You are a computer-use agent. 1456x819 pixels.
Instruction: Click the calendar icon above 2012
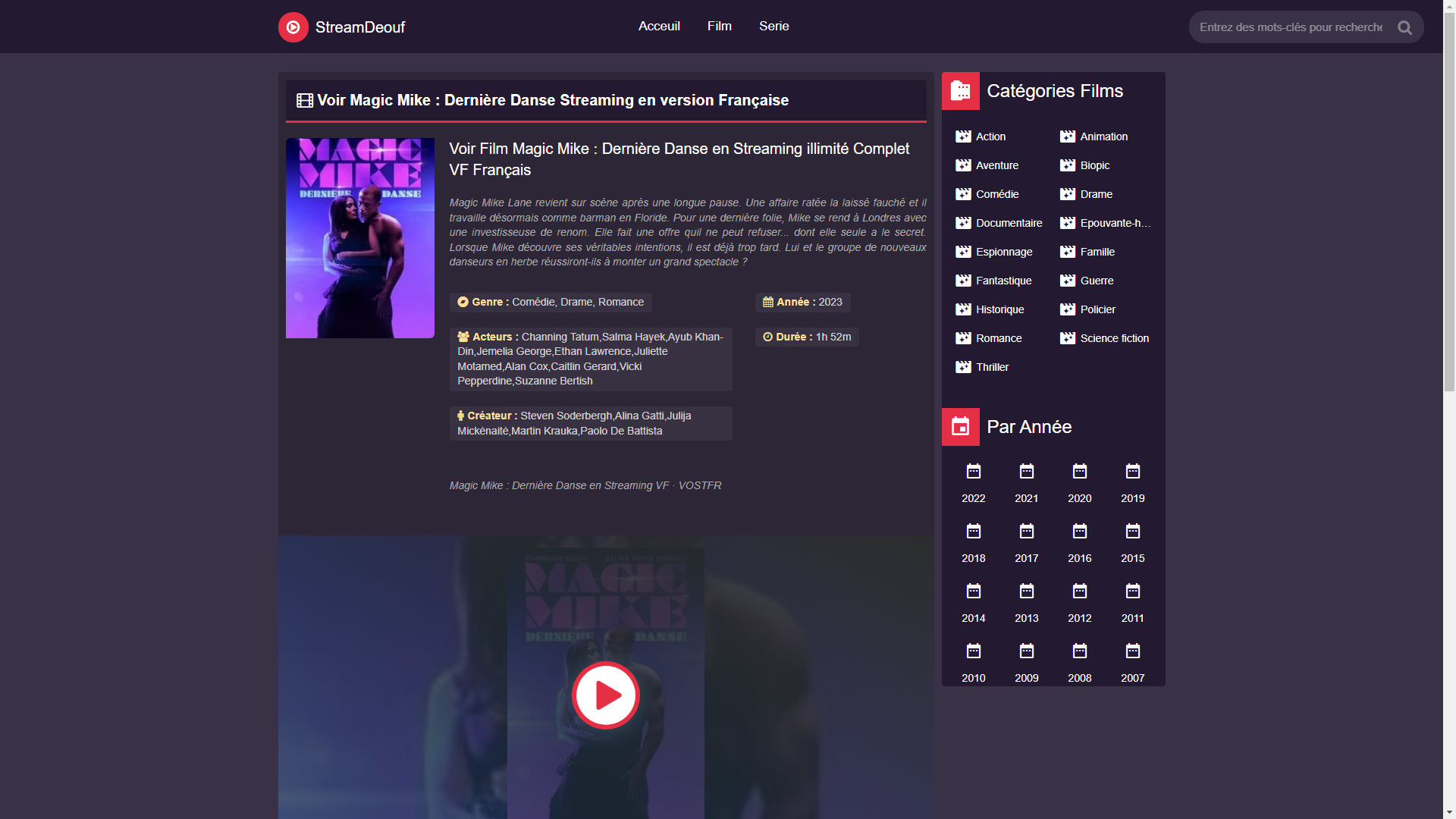1080,591
